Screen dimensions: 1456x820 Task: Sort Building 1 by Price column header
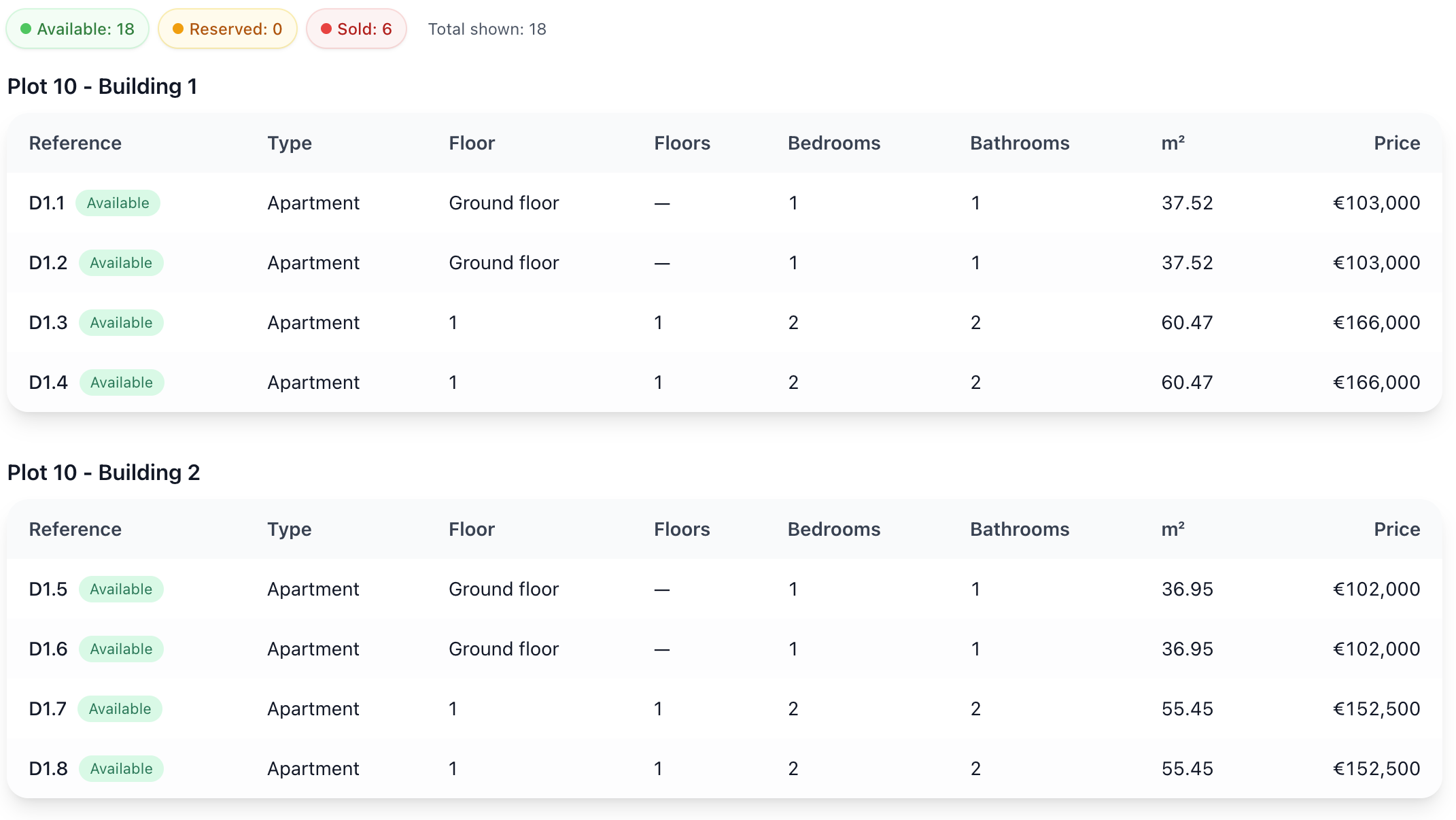point(1396,143)
